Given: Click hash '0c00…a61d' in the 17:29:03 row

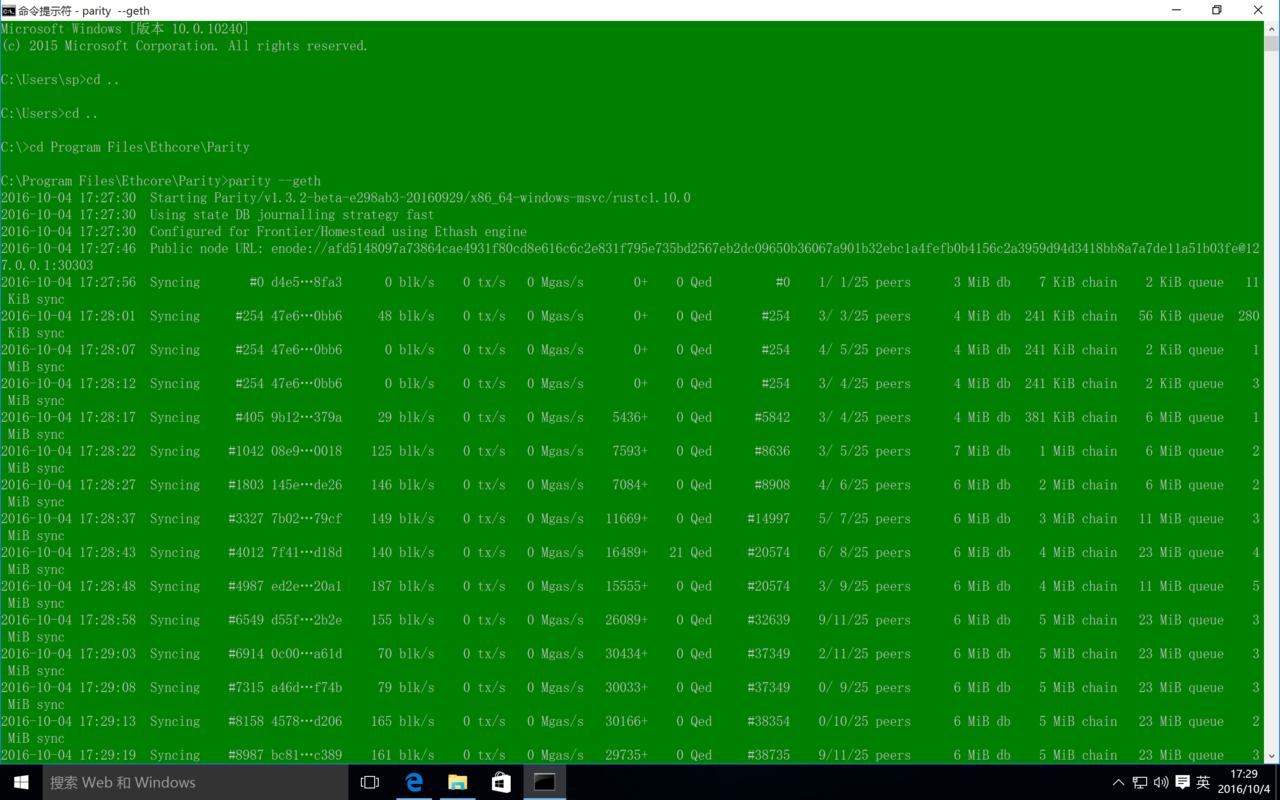Looking at the screenshot, I should (x=306, y=654).
